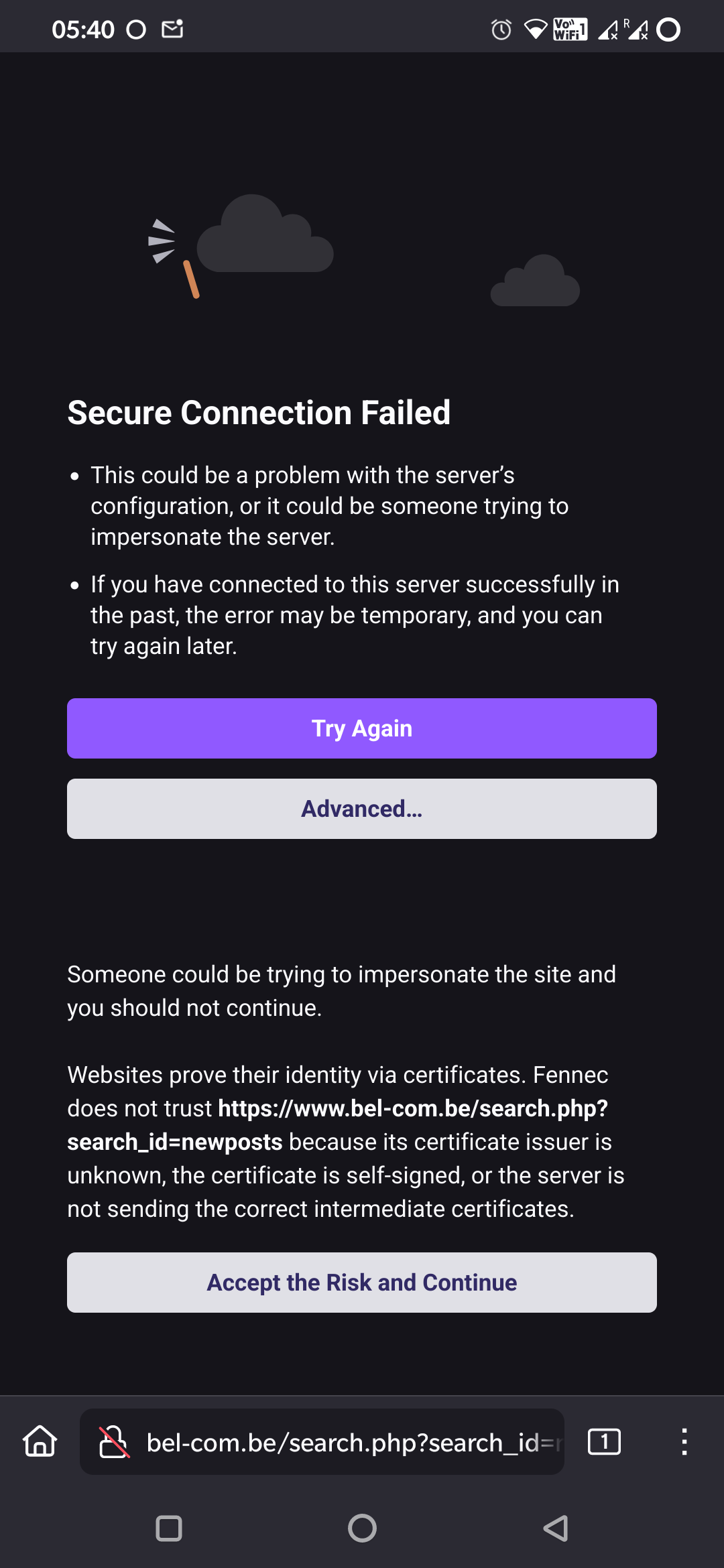Tap the alarm clock status icon
This screenshot has height=1568, width=724.
(x=501, y=29)
